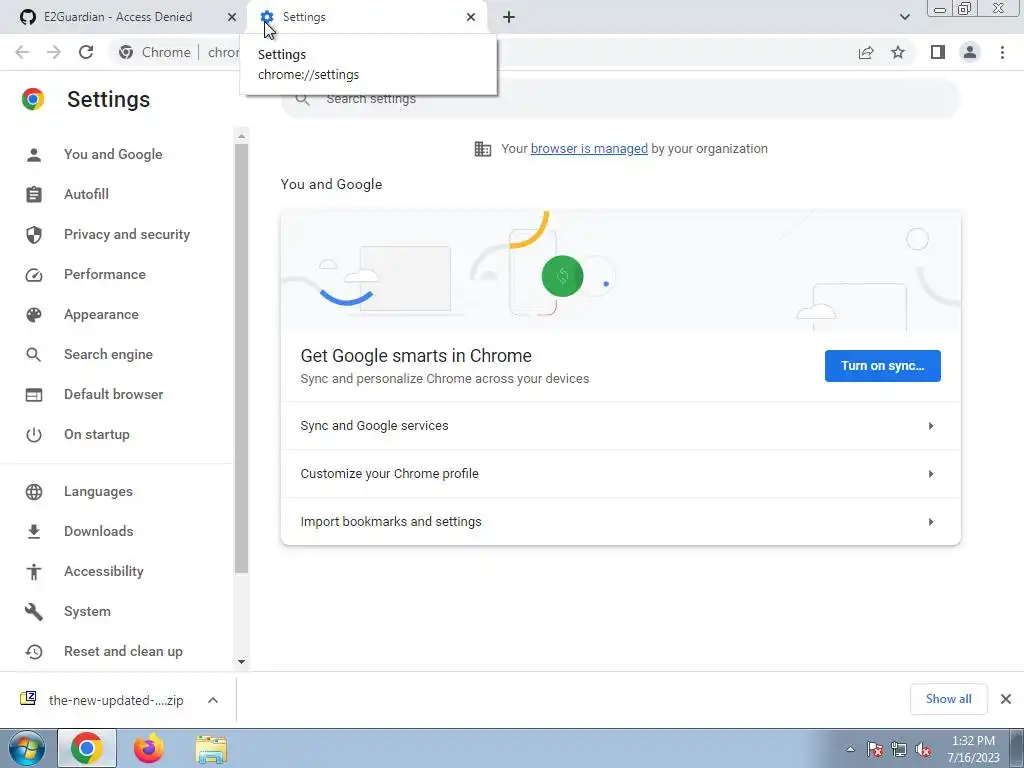Click the Accessibility figure icon

34,572
